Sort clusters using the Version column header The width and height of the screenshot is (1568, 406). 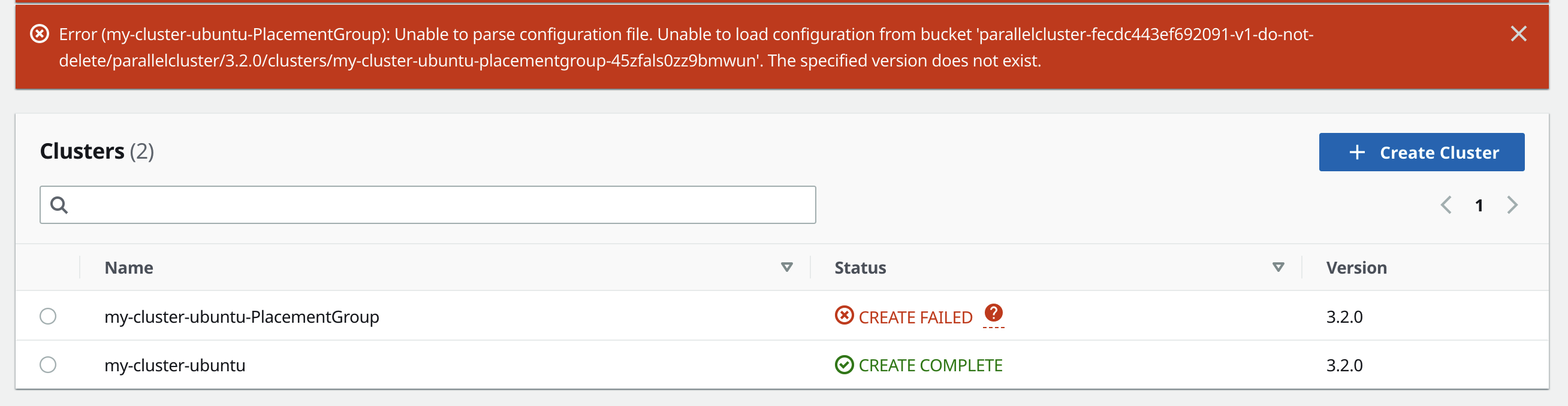[x=1355, y=267]
